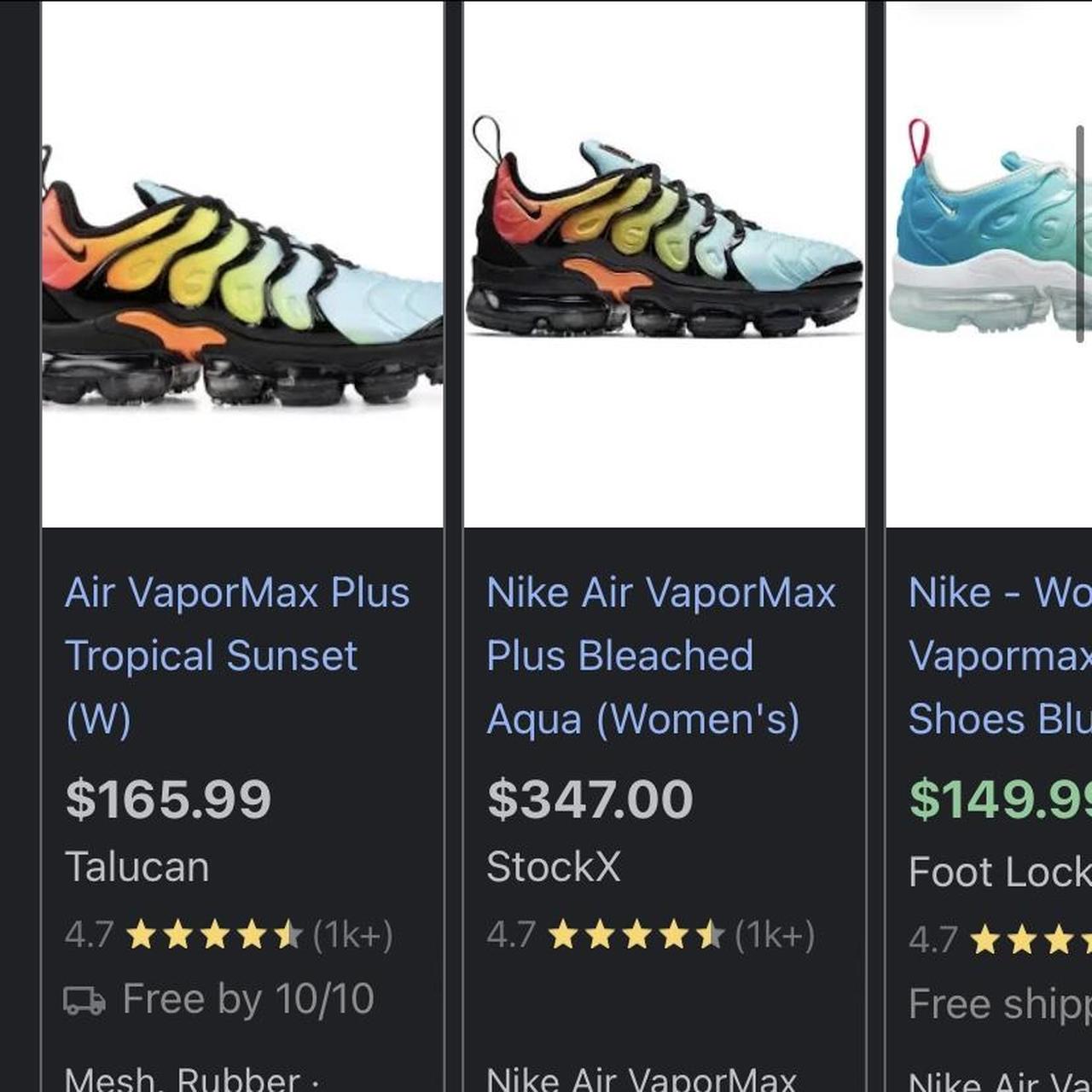
Task: Click the delivery truck icon
Action: pyautogui.click(x=84, y=1000)
